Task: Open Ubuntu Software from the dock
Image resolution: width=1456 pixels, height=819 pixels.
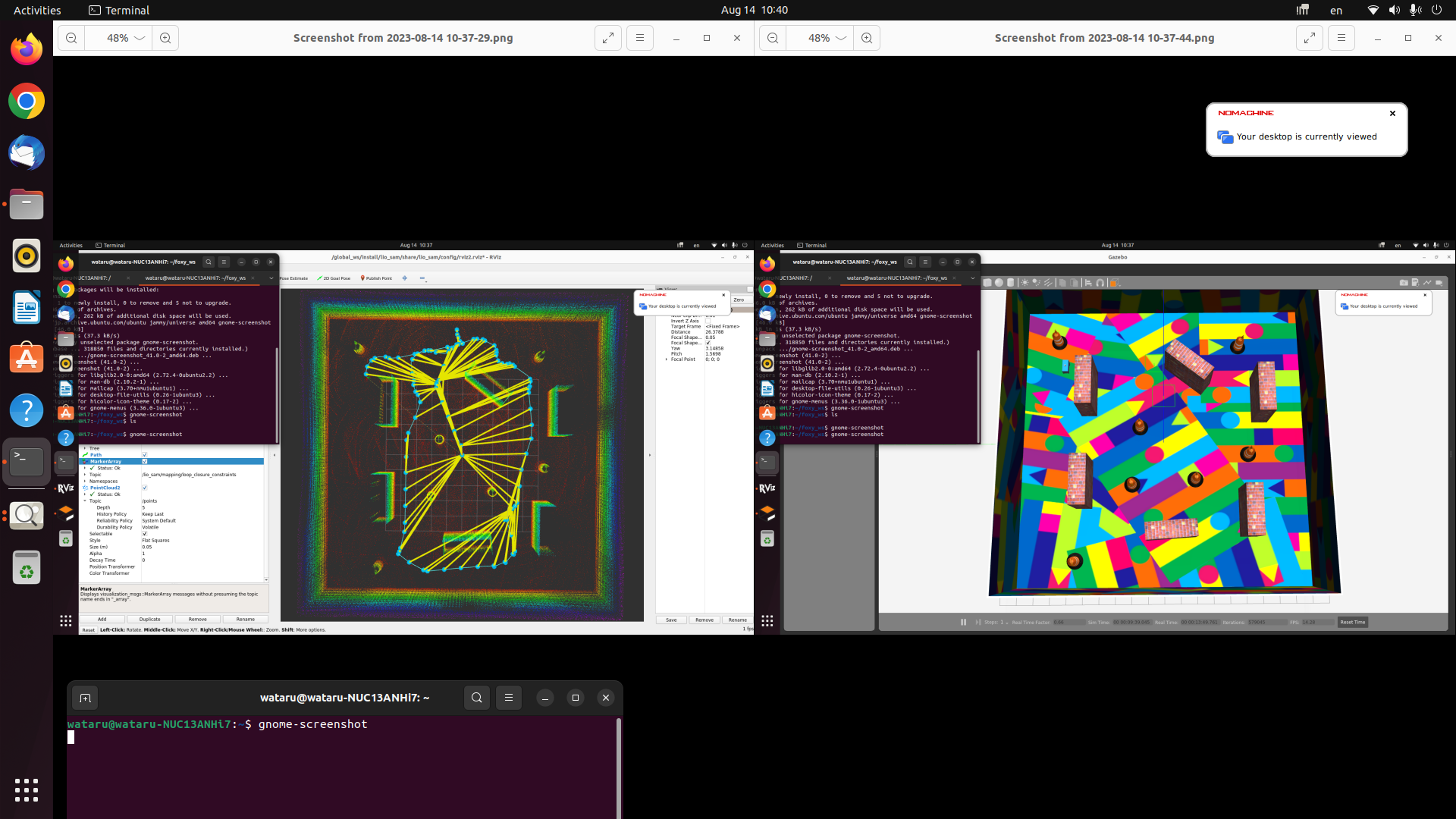Action: 27,359
